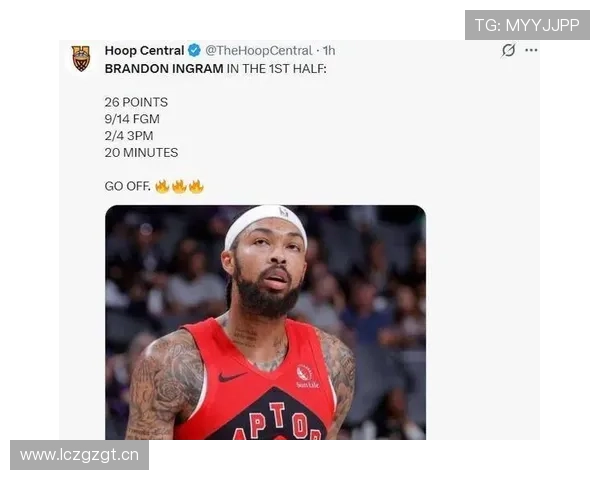600x480 pixels.
Task: Click the 1h post timestamp
Action: pyautogui.click(x=329, y=51)
